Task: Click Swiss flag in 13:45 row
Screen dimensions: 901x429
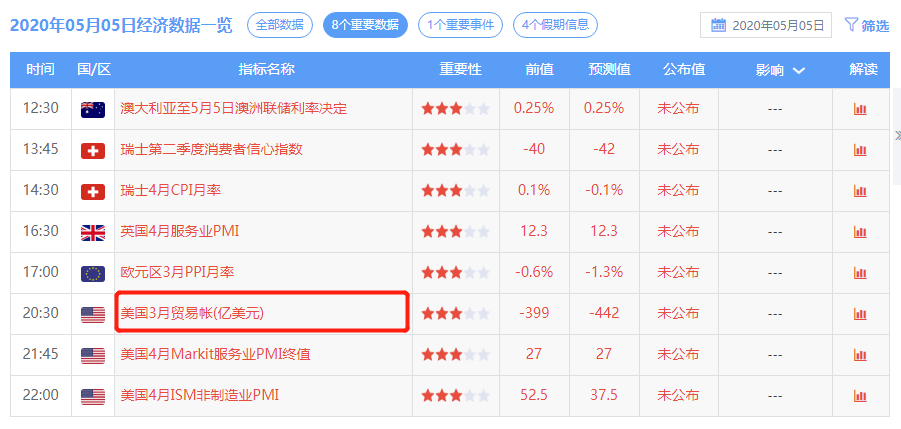Action: point(93,150)
